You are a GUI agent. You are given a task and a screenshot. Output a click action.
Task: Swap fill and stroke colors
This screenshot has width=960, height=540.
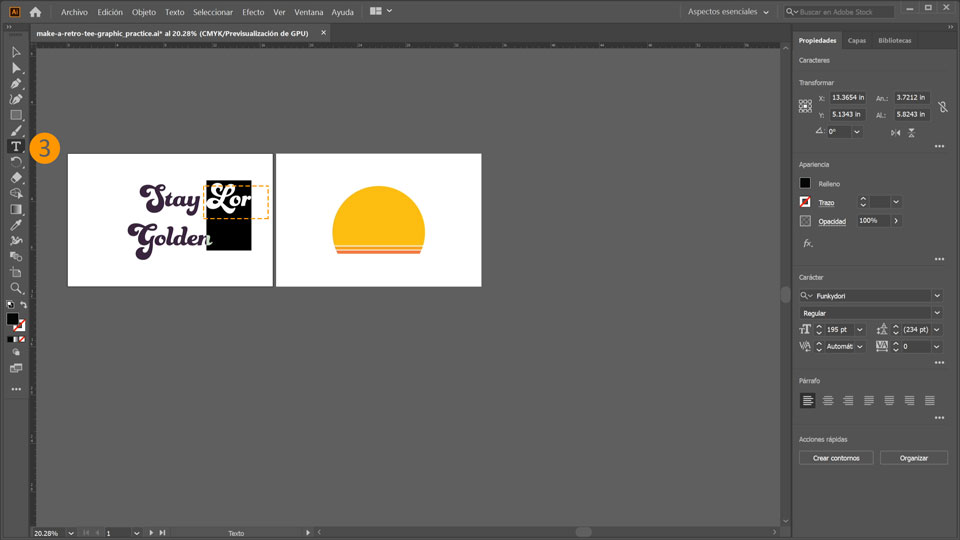(23, 304)
